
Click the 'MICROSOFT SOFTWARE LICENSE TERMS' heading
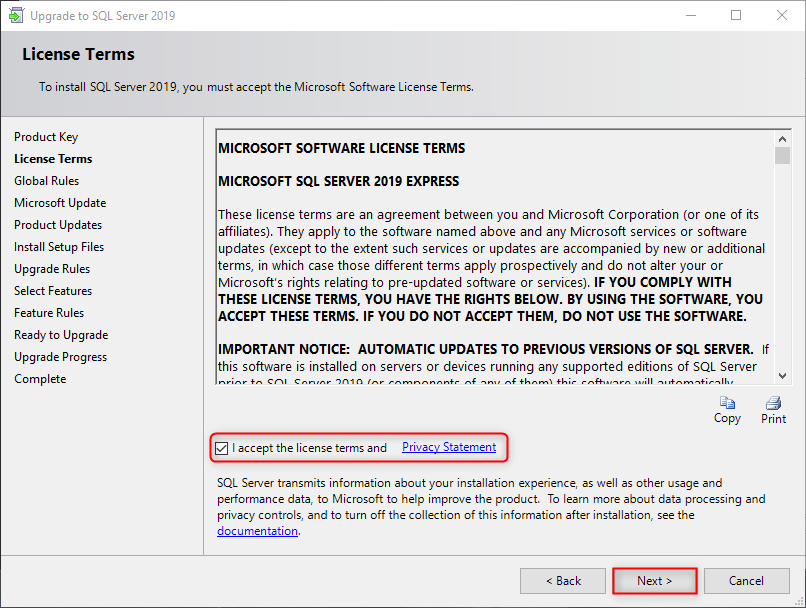point(341,148)
